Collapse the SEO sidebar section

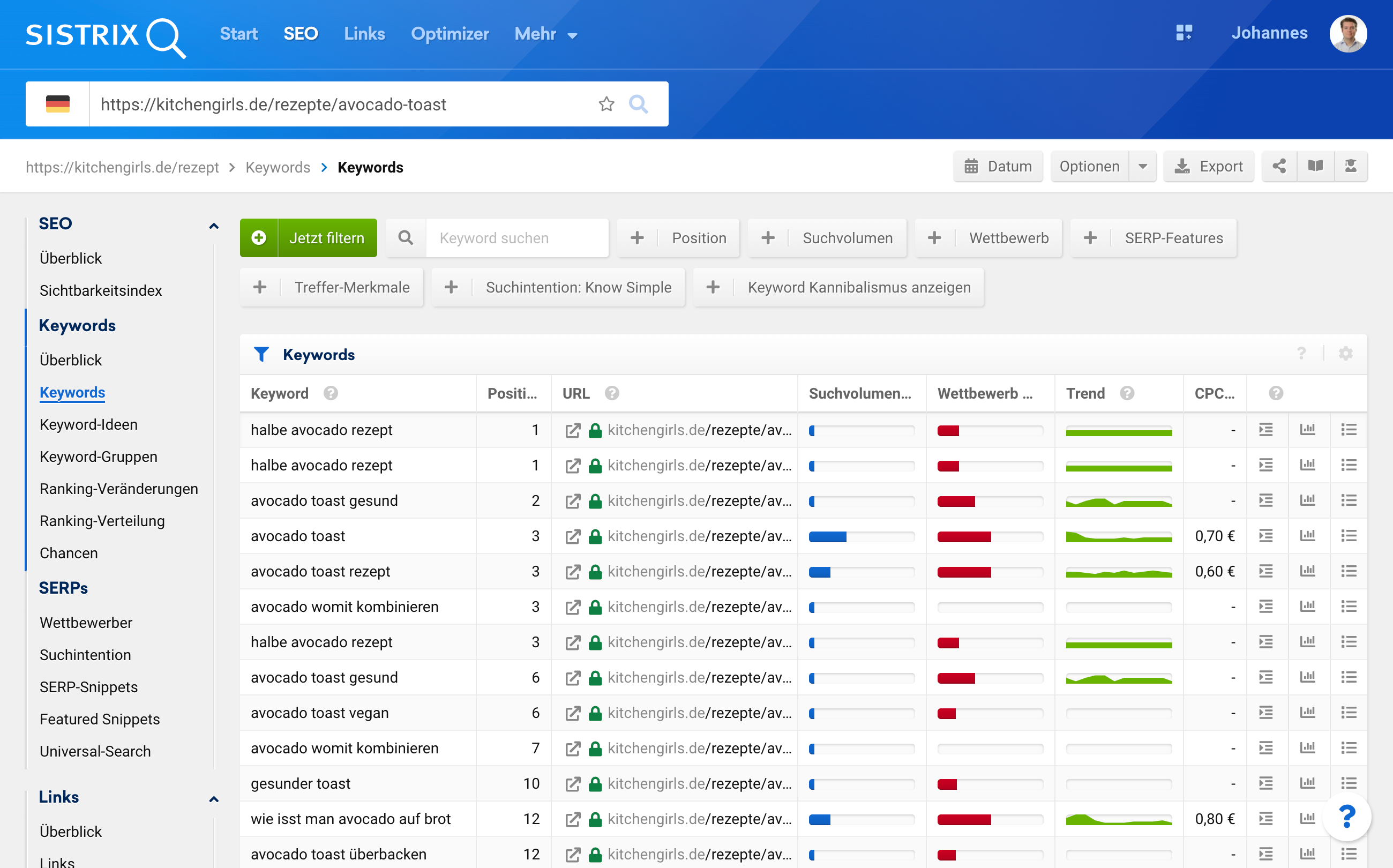pyautogui.click(x=214, y=225)
